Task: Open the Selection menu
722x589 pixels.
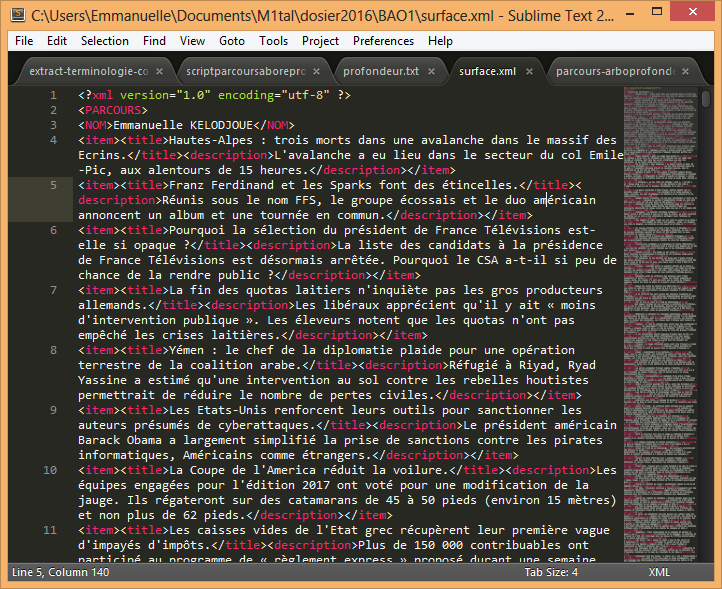Action: point(105,41)
